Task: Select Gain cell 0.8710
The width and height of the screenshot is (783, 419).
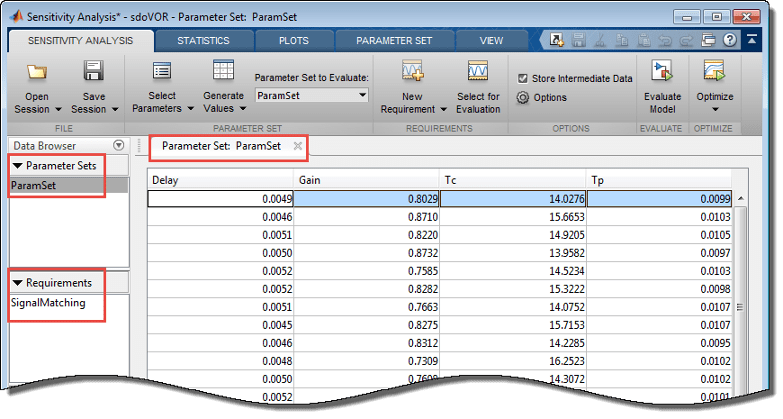Action: 366,217
